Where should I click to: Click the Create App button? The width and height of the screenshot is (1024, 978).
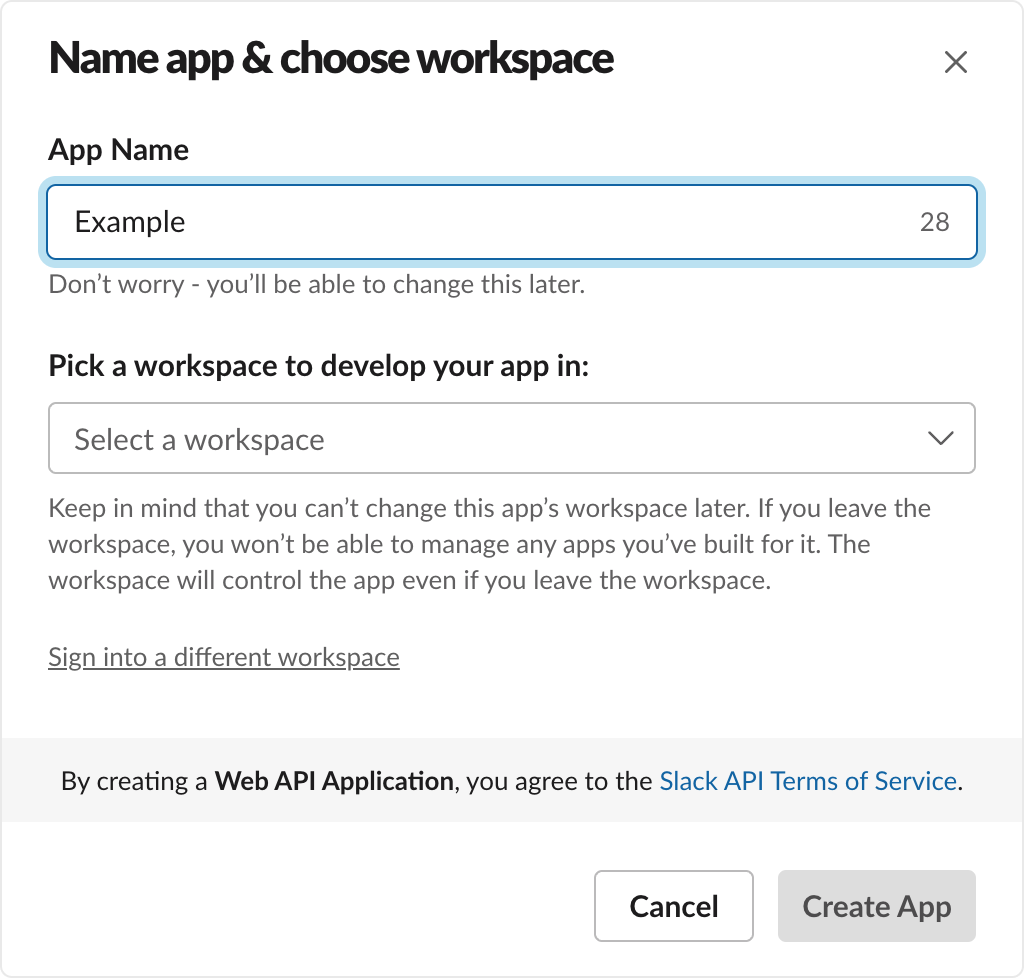click(876, 906)
